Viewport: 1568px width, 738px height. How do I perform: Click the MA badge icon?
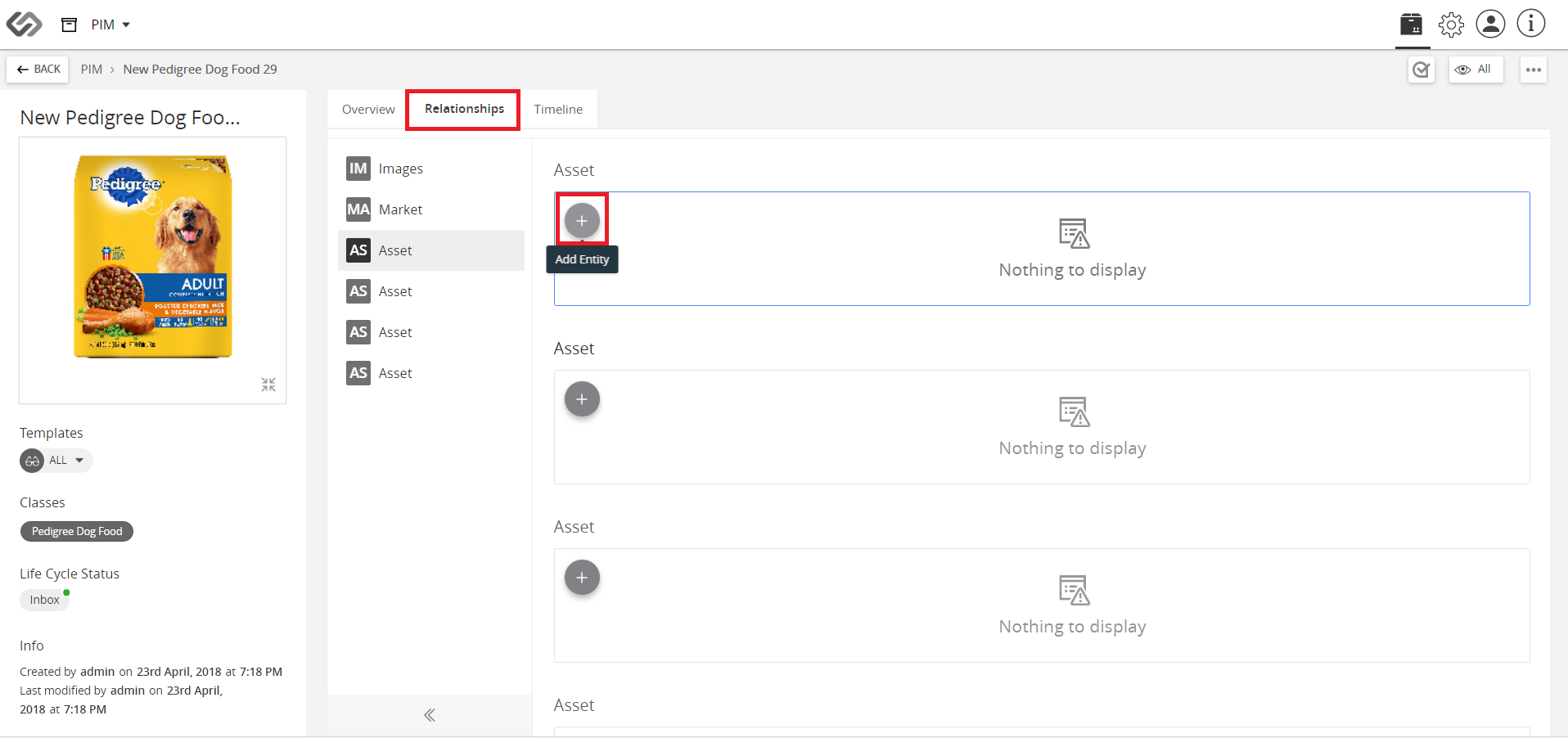358,209
